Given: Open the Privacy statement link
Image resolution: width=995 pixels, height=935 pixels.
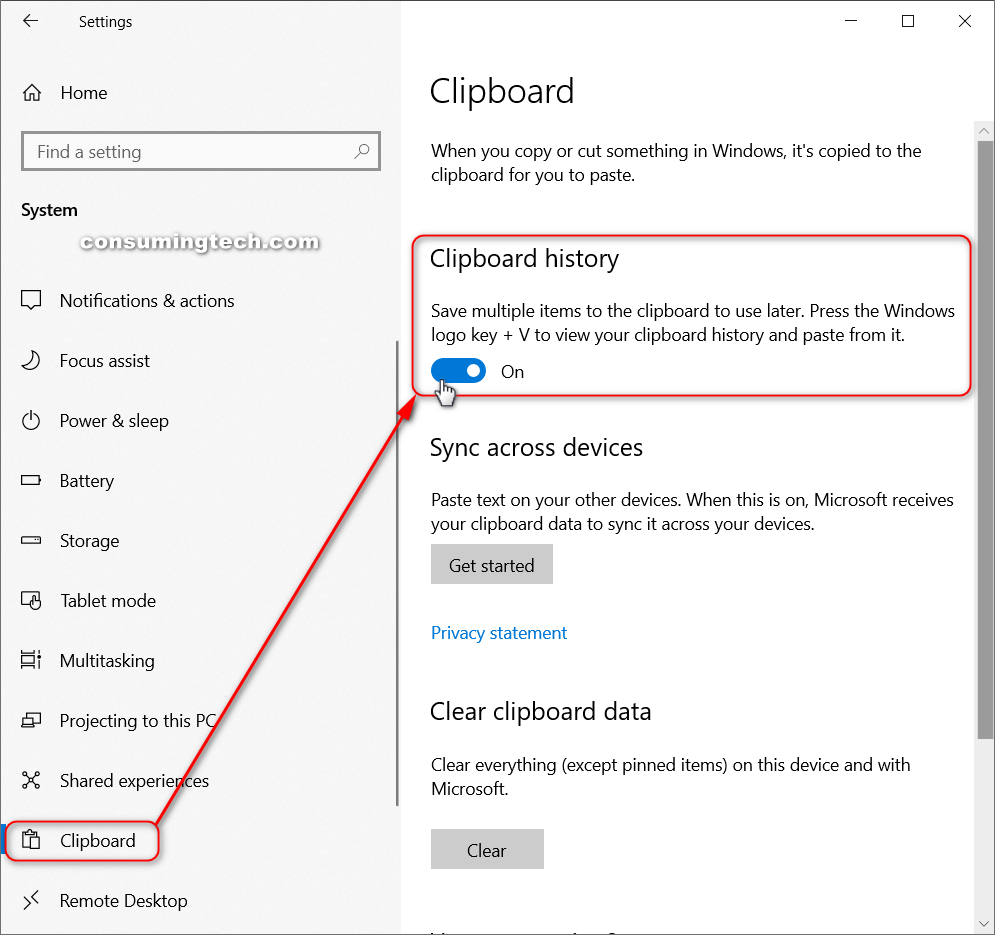Looking at the screenshot, I should [x=499, y=633].
